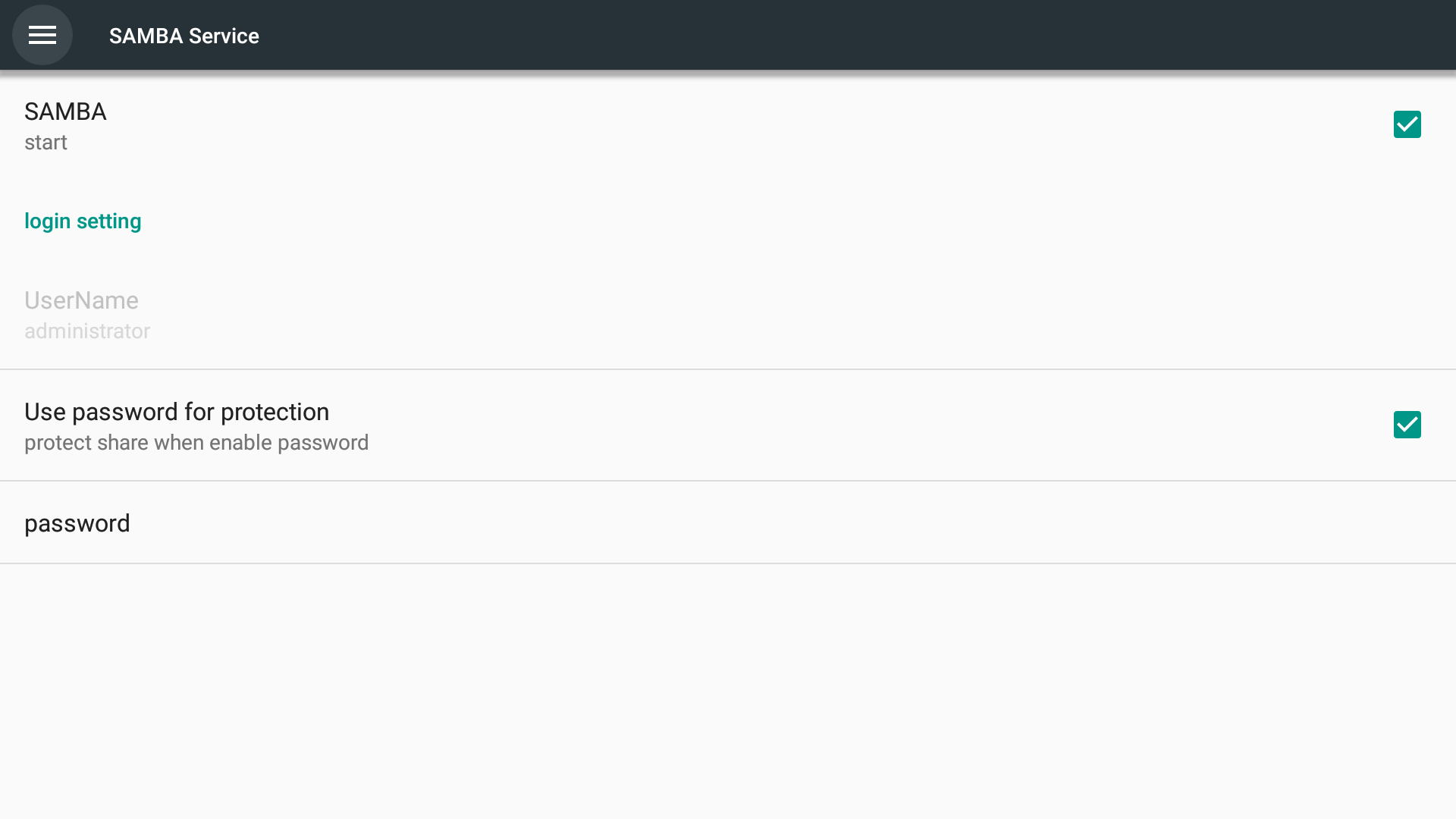Disable the SAMBA start checkbox

point(1407,124)
